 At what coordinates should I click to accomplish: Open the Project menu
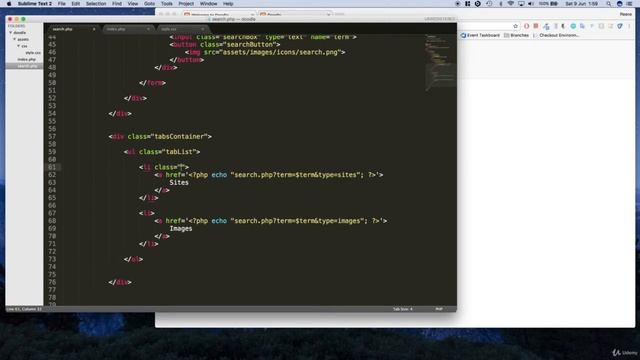coord(186,4)
